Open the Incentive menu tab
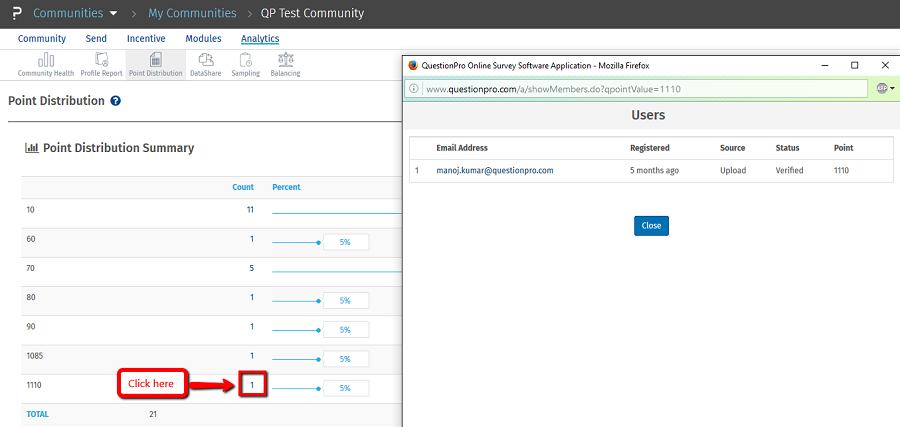Viewport: 900px width, 427px height. tap(146, 39)
